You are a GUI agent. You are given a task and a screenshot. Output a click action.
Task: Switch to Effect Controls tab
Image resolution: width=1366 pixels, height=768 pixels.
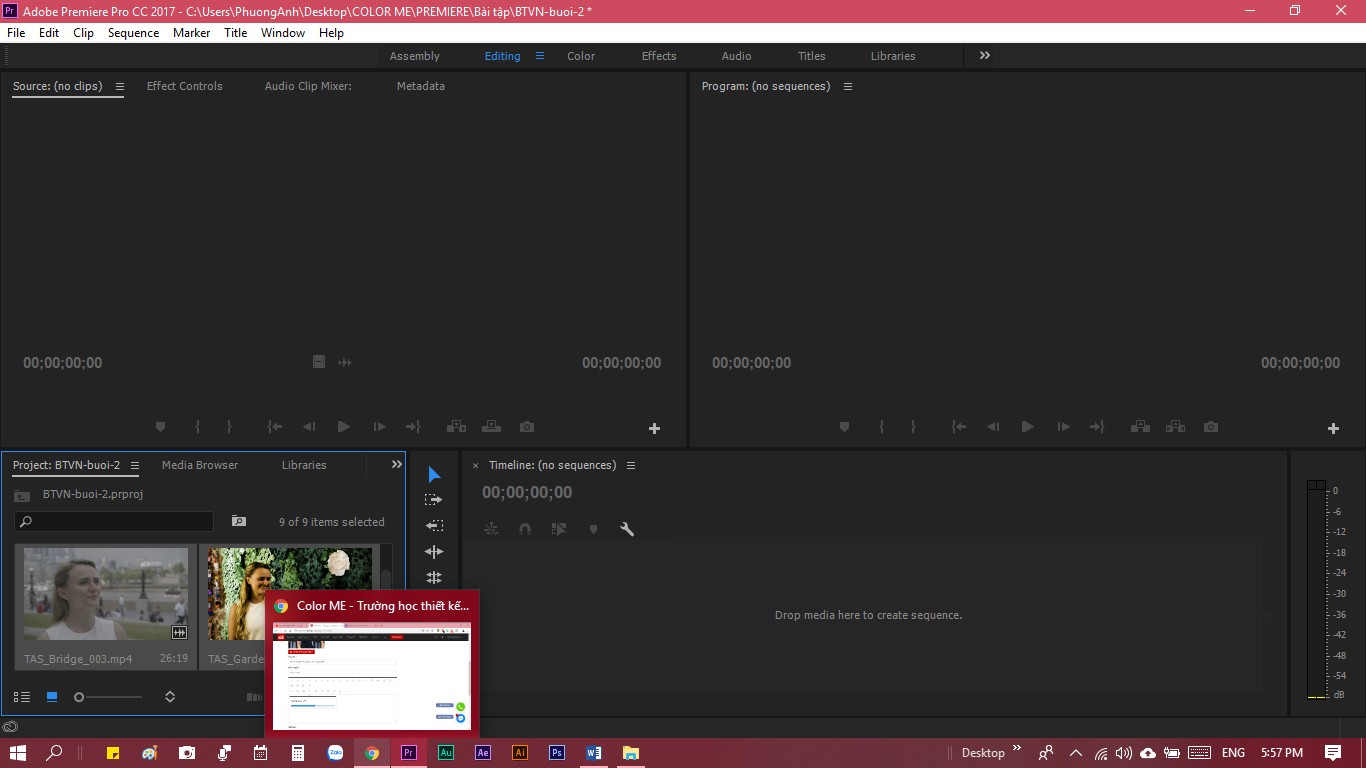[185, 86]
